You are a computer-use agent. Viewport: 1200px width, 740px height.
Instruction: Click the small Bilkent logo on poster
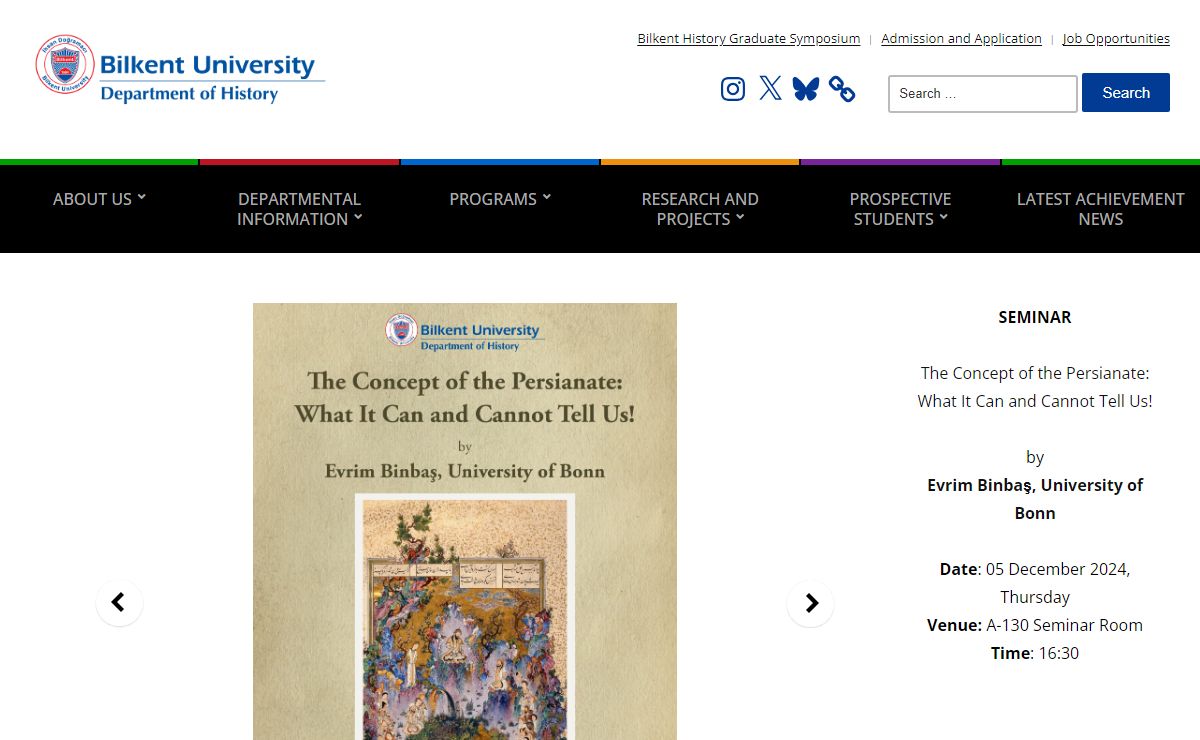(x=402, y=330)
